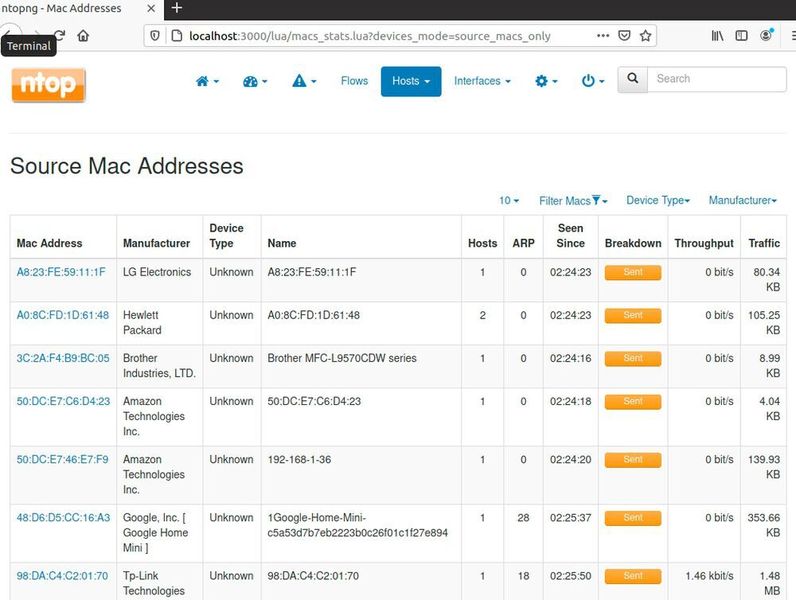Click Sent breakdown bar for Brother Industries row
Screen dimensions: 796x600
pos(633,359)
